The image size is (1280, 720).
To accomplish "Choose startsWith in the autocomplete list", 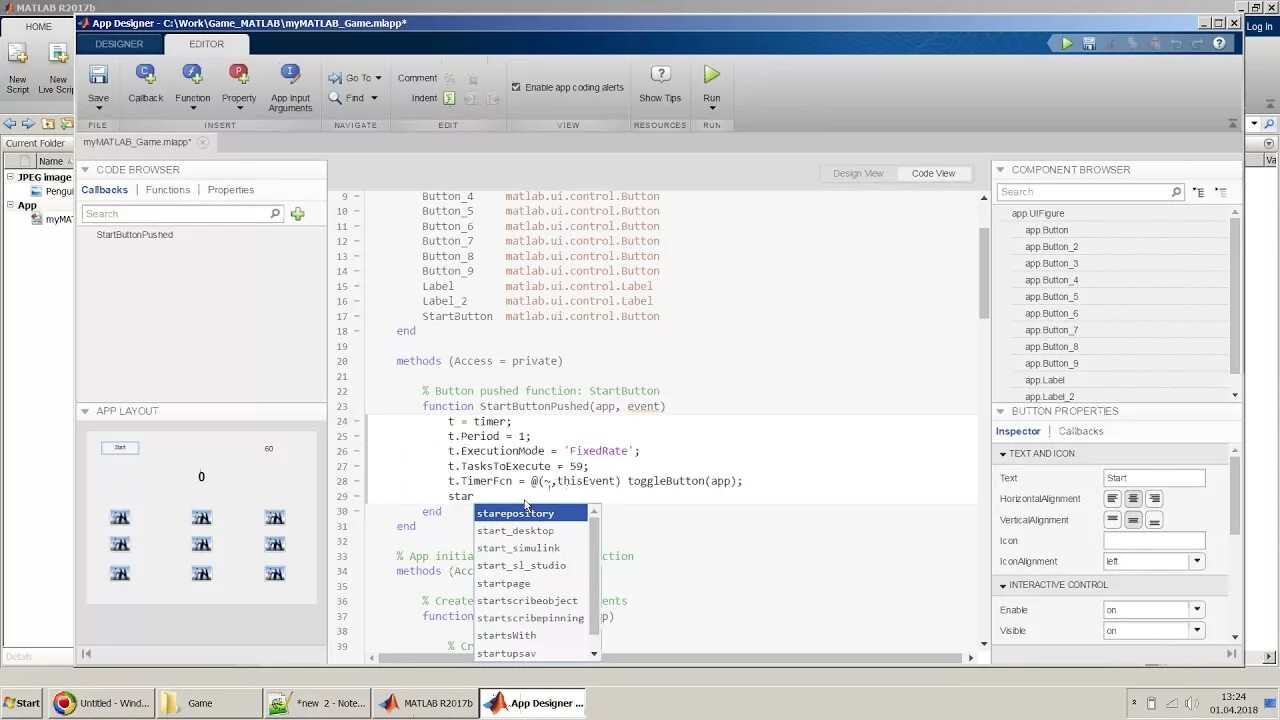I will pos(531,635).
